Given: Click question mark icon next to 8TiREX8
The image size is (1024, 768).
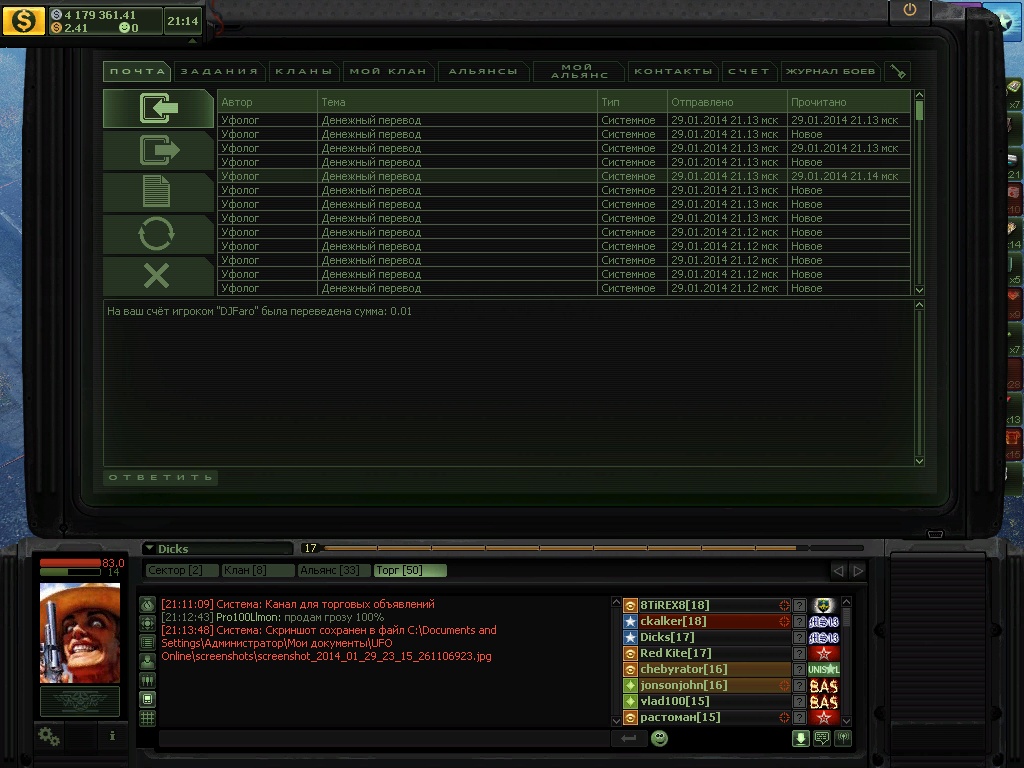Looking at the screenshot, I should [x=799, y=605].
